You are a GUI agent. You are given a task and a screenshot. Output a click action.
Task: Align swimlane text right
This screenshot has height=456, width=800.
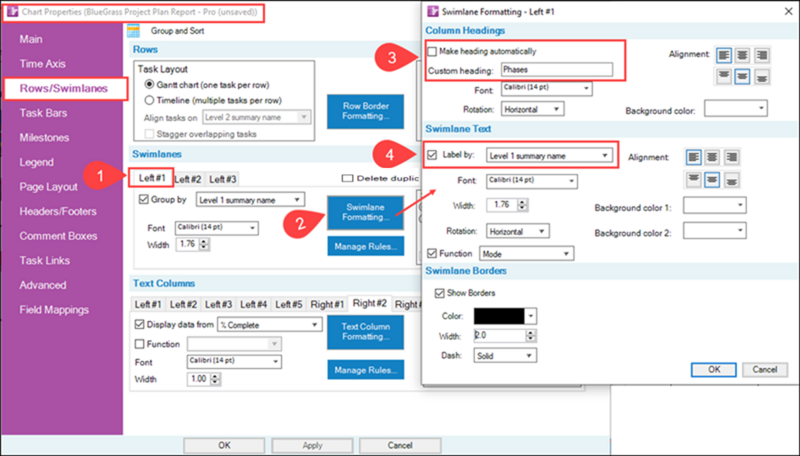731,157
